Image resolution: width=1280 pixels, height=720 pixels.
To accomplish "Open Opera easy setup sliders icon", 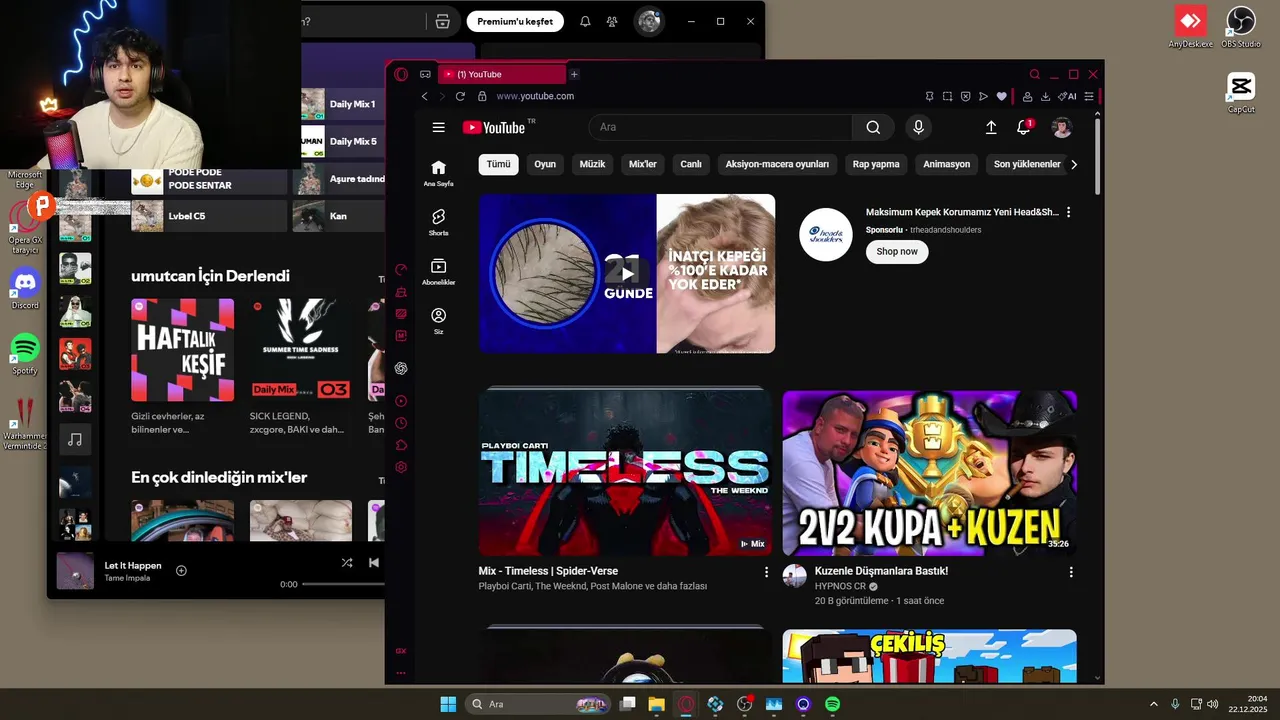I will (1089, 96).
